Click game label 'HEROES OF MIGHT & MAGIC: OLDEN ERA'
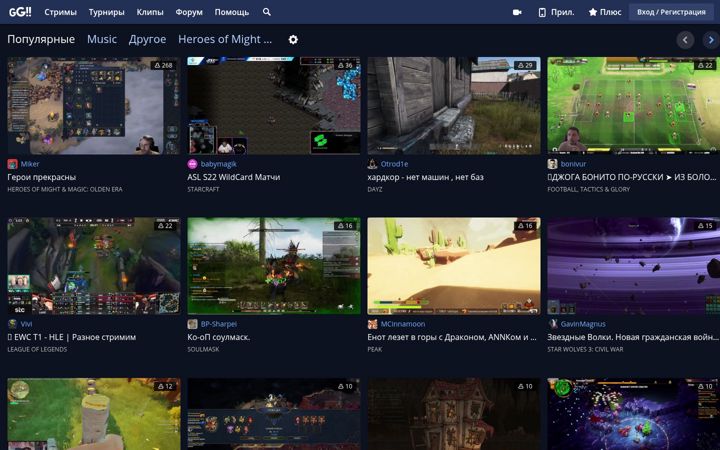This screenshot has width=720, height=450. click(65, 189)
